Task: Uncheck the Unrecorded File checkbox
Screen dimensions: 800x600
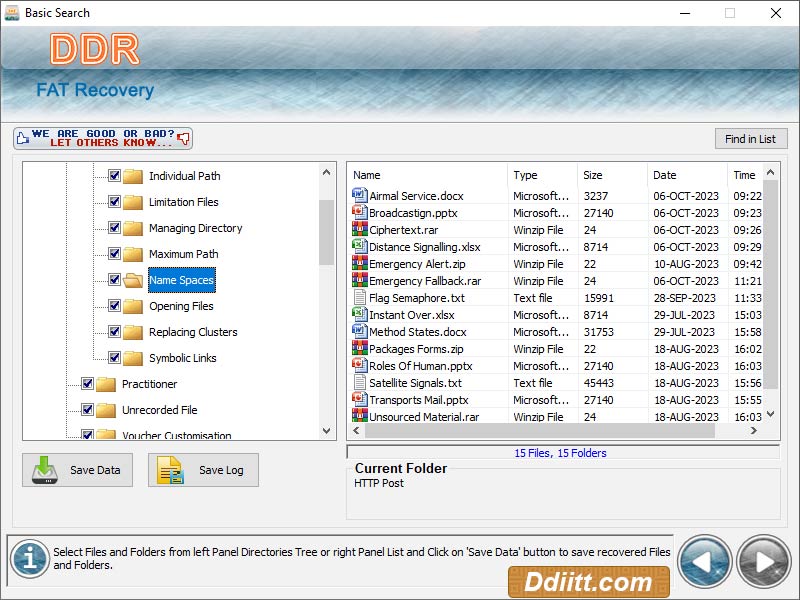Action: [89, 410]
